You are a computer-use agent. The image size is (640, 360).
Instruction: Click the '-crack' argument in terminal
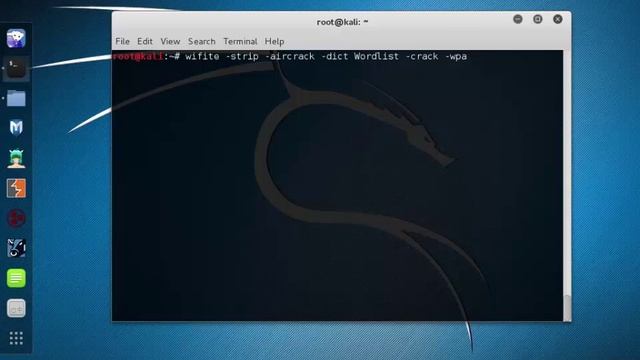pyautogui.click(x=422, y=56)
